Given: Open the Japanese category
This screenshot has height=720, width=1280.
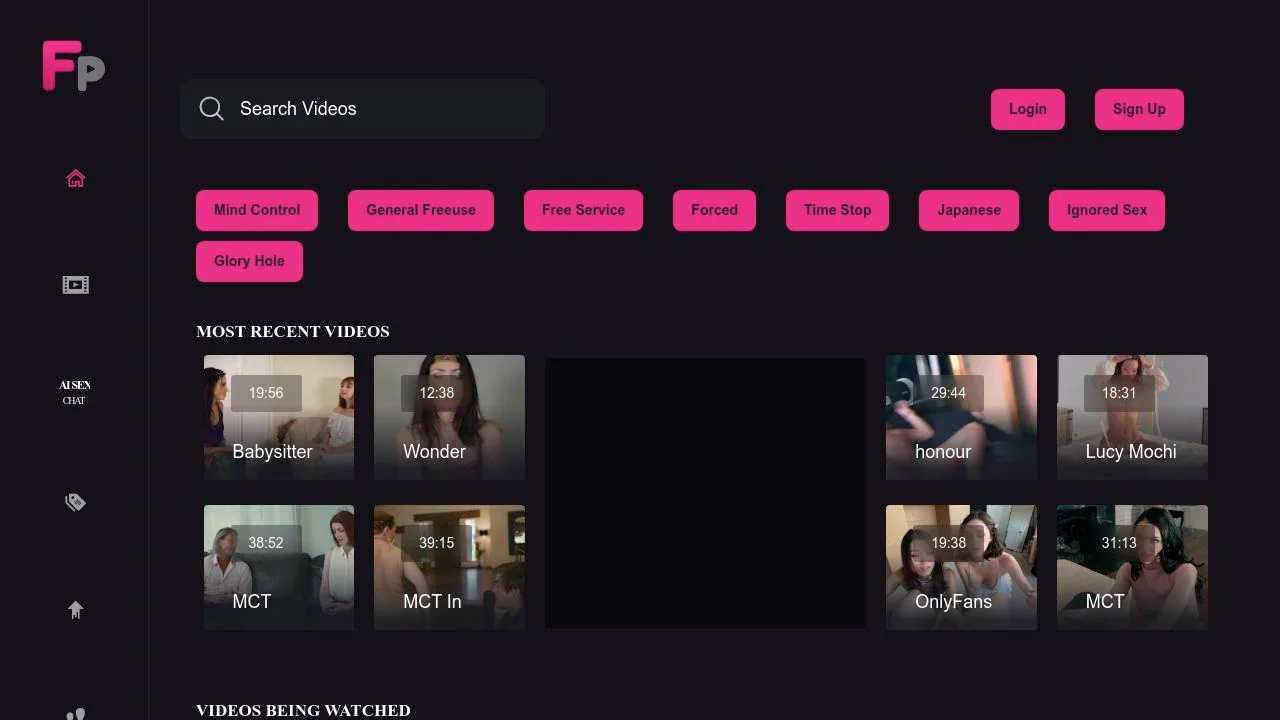Looking at the screenshot, I should (968, 210).
